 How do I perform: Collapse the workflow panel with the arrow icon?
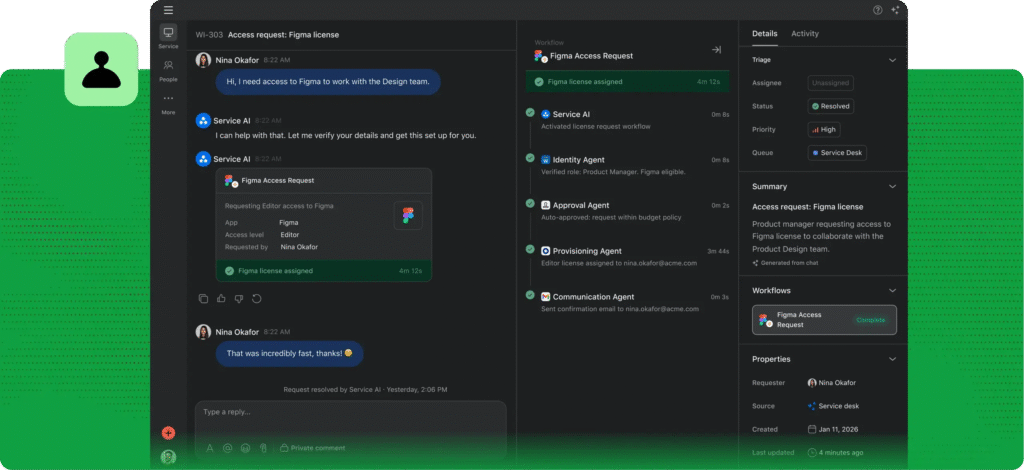pyautogui.click(x=716, y=50)
